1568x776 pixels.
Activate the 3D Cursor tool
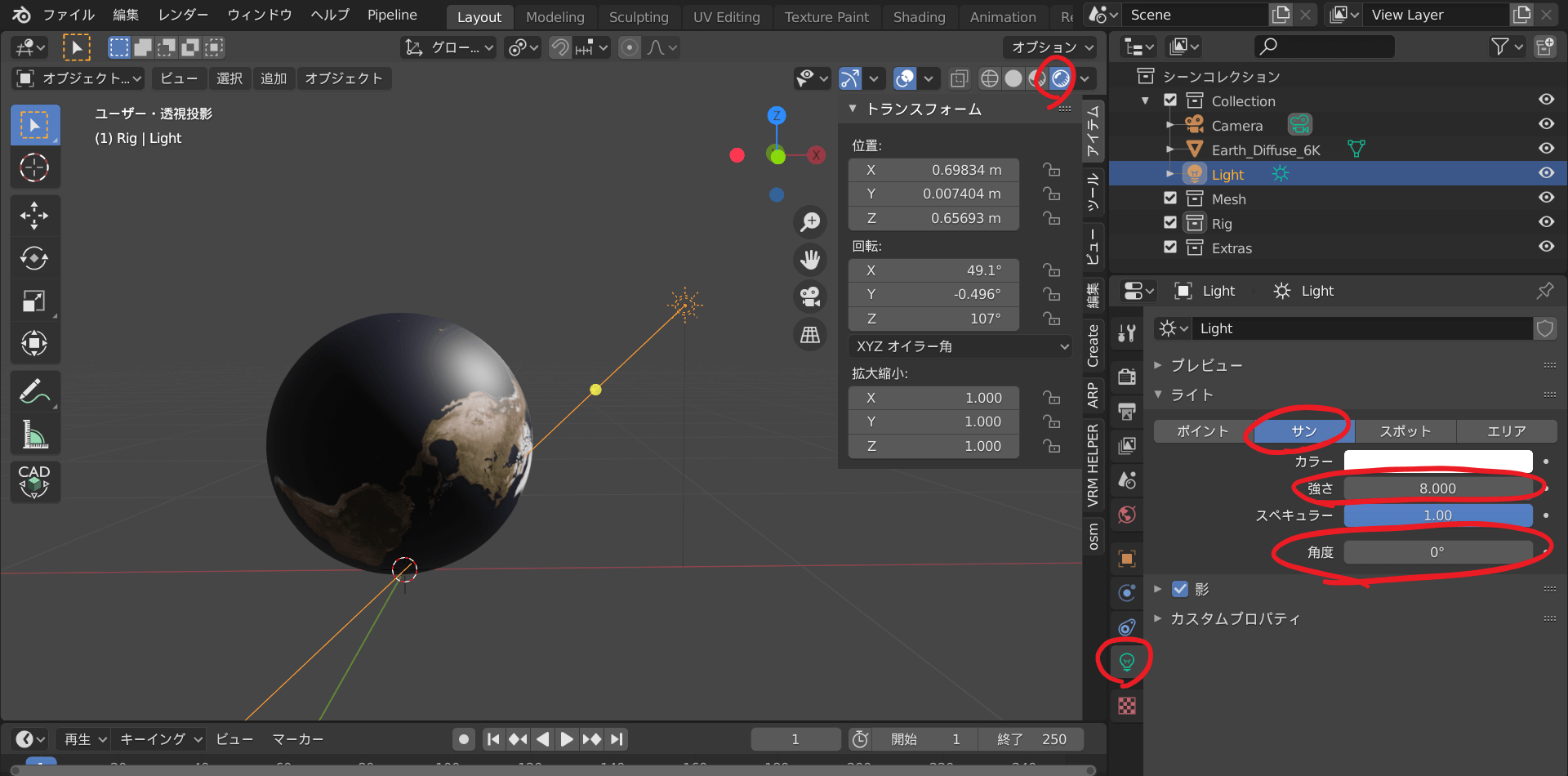[x=34, y=167]
